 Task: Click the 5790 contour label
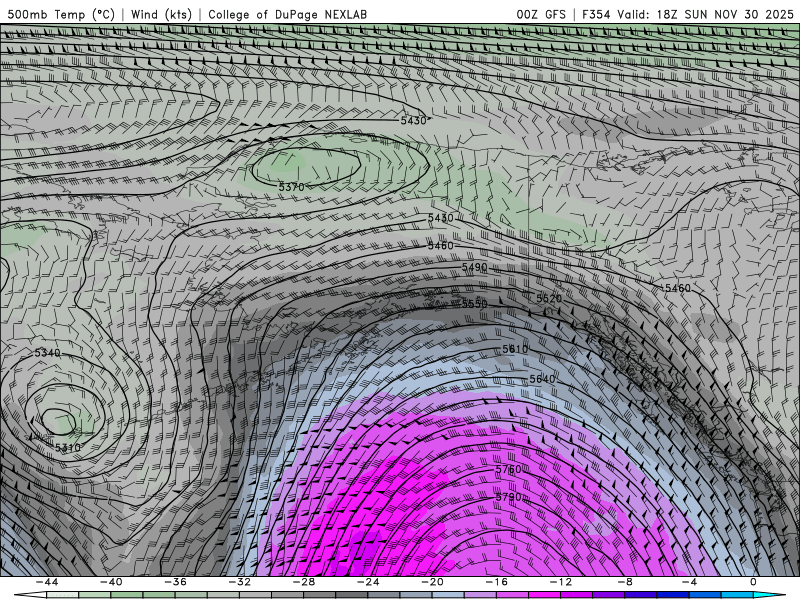tap(509, 496)
